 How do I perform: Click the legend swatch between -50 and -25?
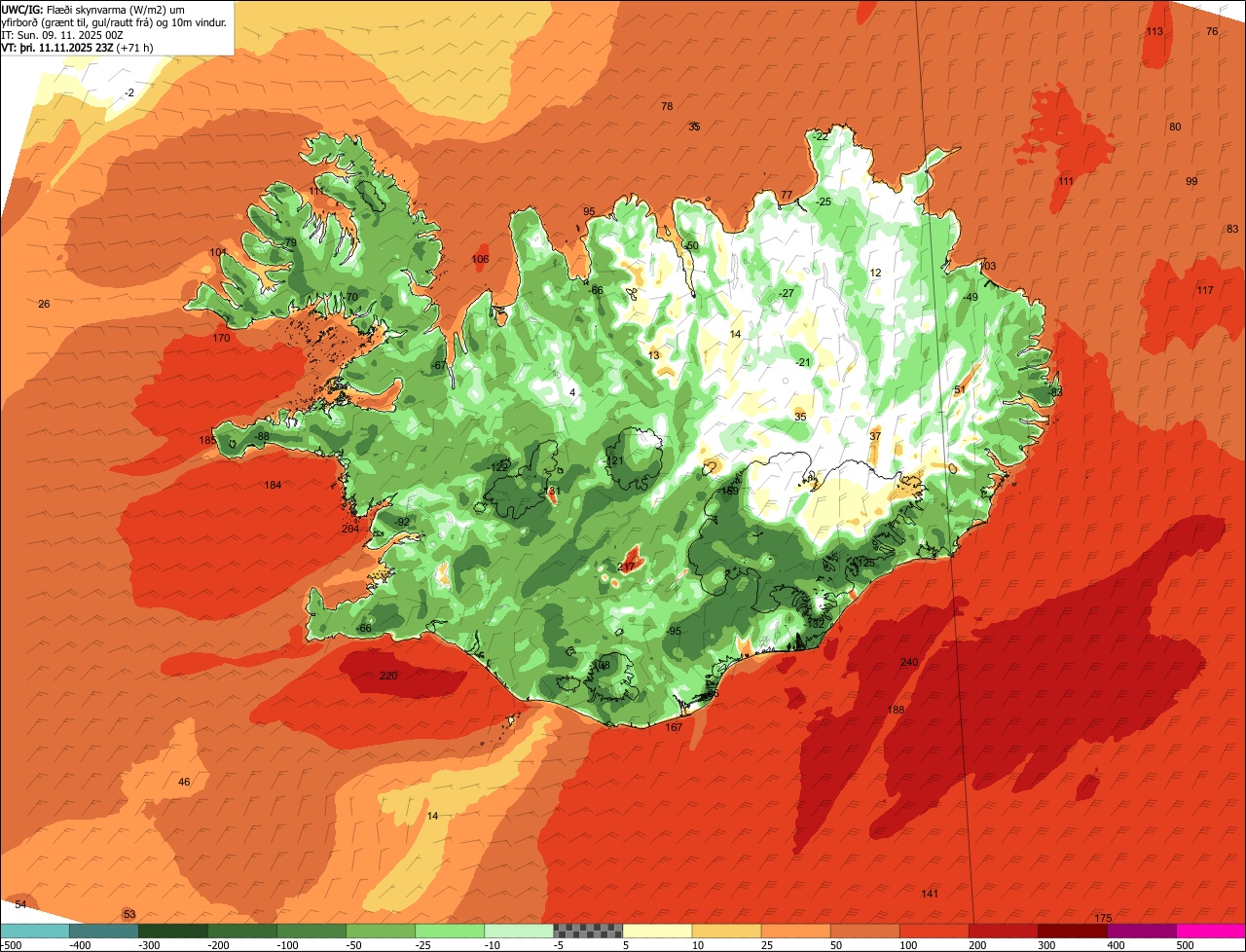(x=380, y=931)
